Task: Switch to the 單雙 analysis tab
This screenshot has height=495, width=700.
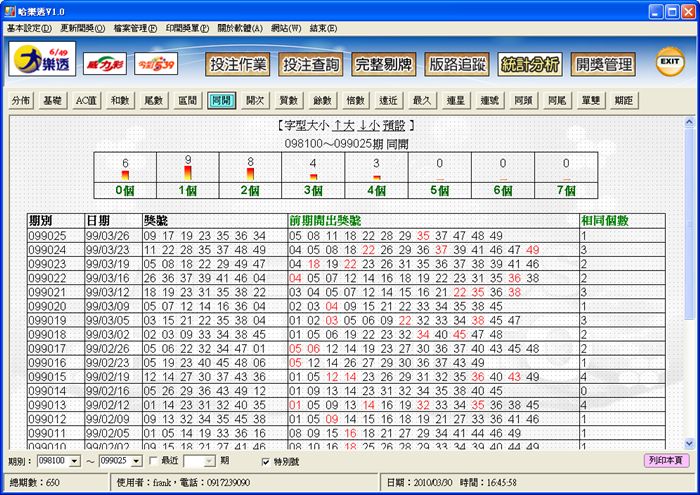Action: tap(591, 100)
